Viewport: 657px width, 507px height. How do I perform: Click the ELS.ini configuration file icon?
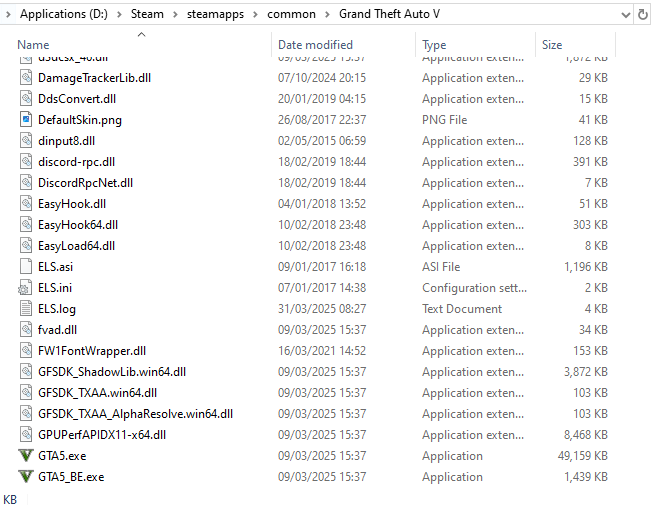tap(25, 287)
